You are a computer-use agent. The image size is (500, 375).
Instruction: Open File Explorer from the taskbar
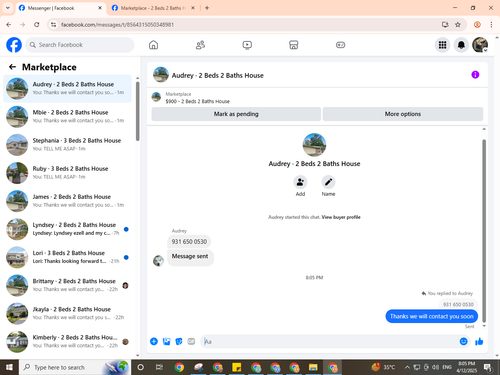click(313, 367)
